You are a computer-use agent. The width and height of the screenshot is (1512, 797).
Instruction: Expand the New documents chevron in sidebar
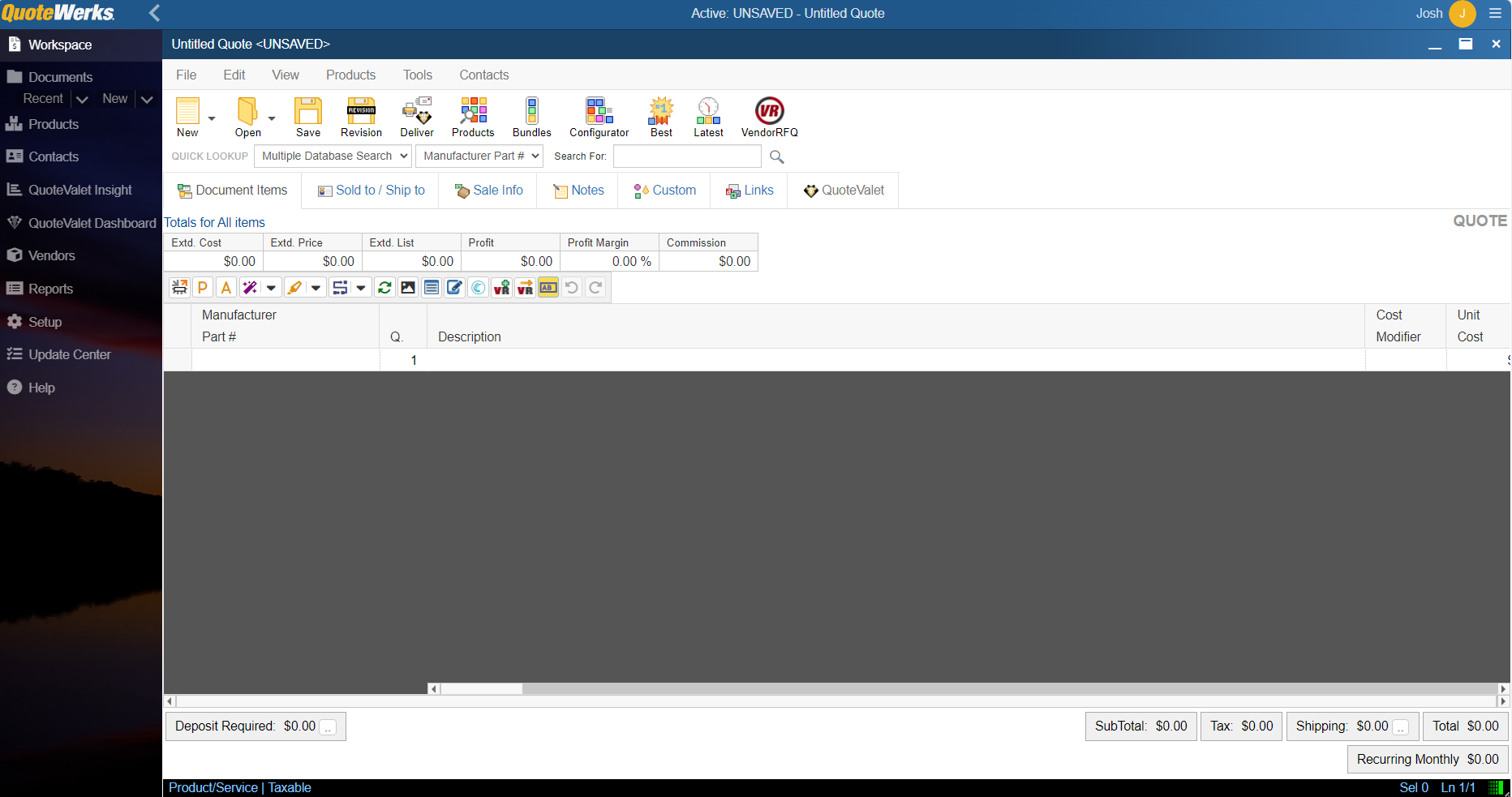tap(147, 99)
